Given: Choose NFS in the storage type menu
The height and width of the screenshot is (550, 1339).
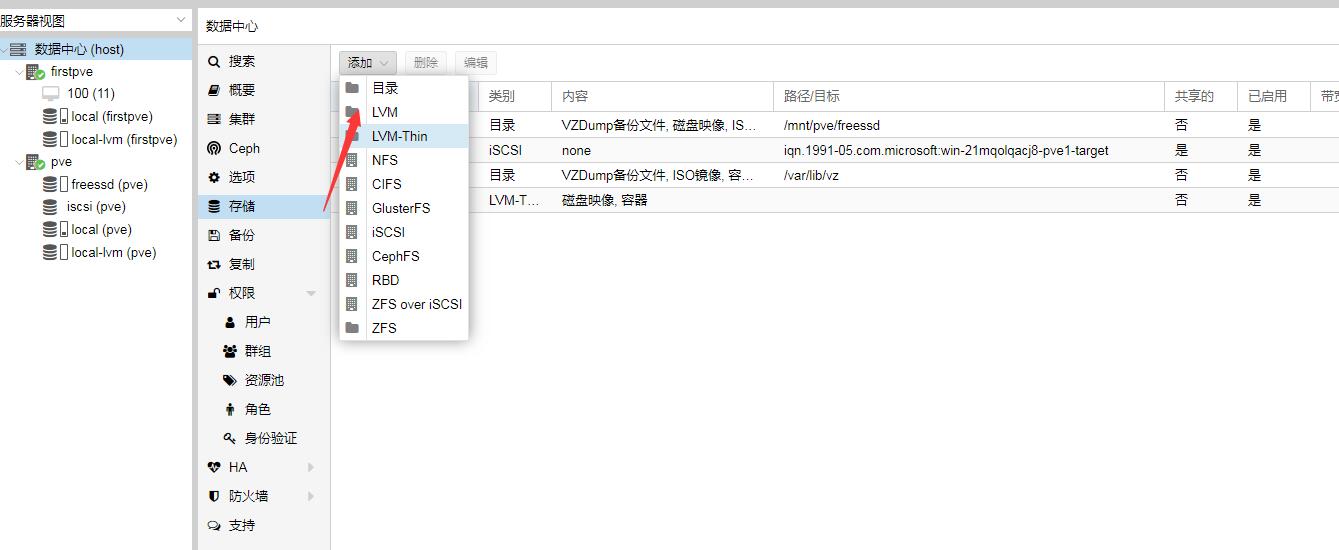Looking at the screenshot, I should (x=384, y=160).
